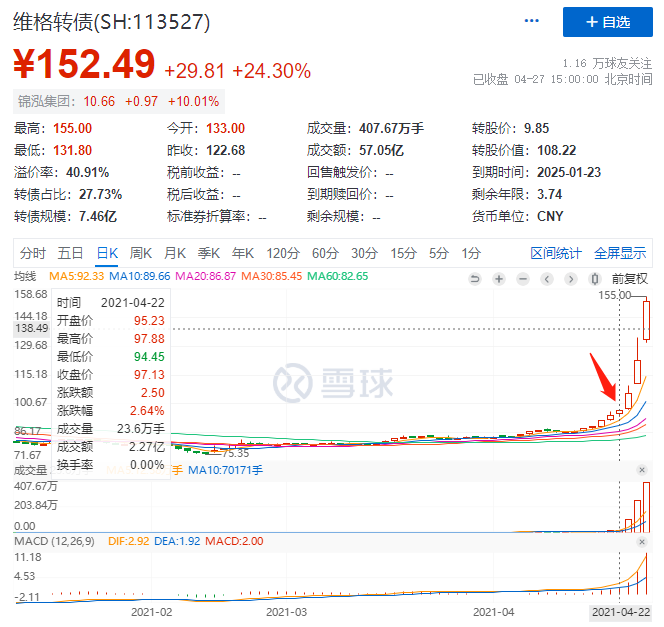The image size is (664, 627).
Task: Click the 货币单位 CNY value
Action: (x=550, y=216)
